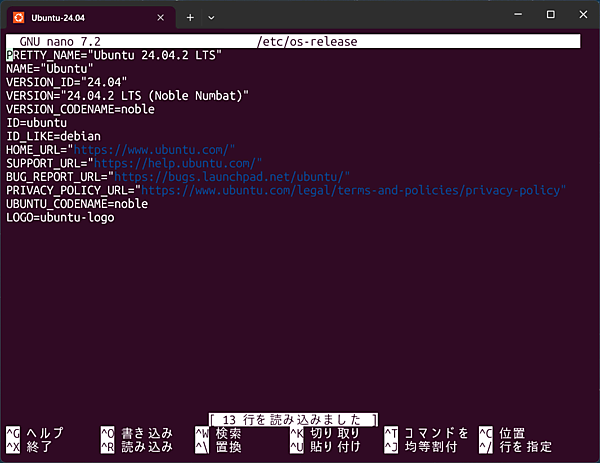
Task: Click the ^K 切り取り shortcut hint
Action: point(325,433)
